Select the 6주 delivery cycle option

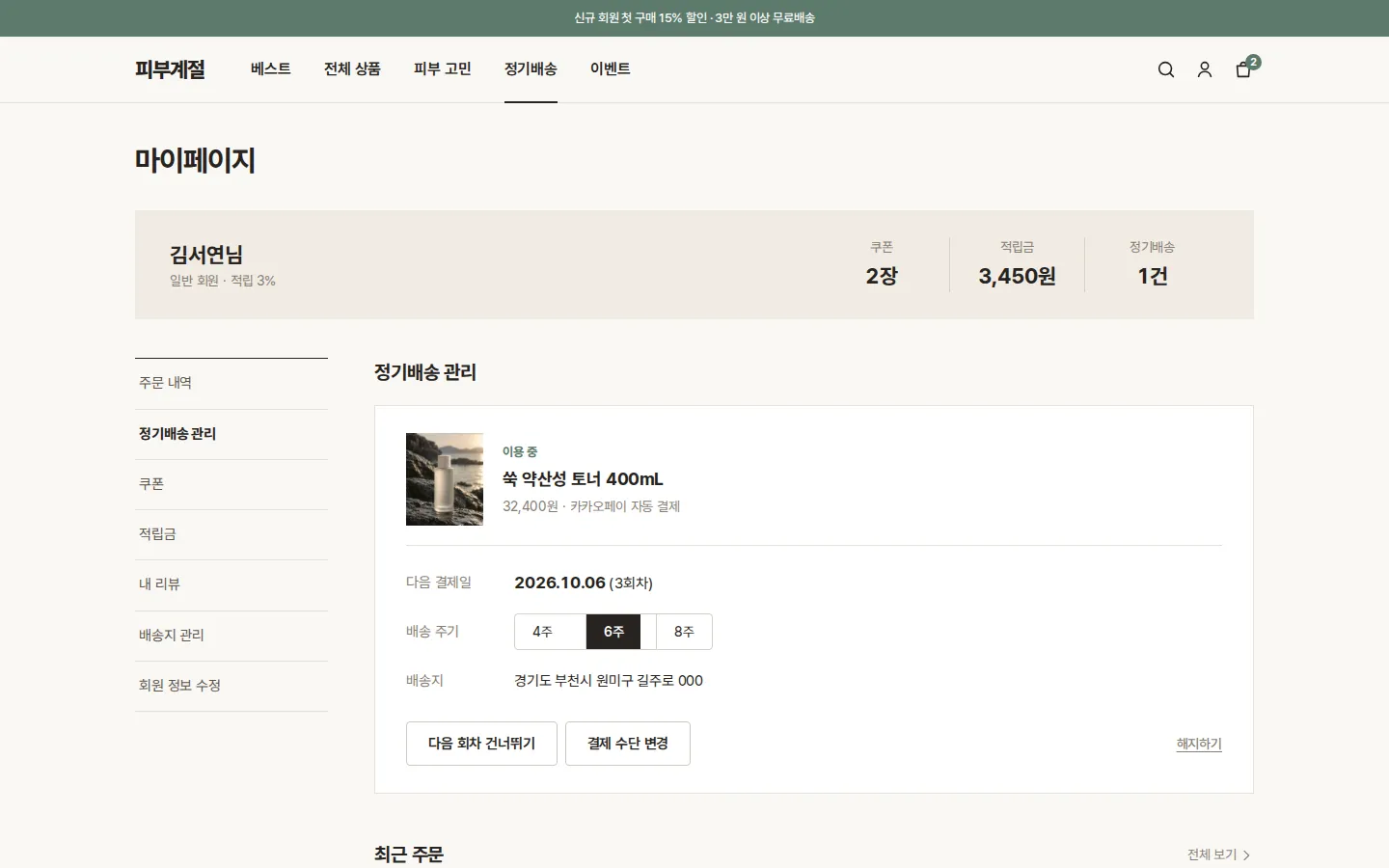[613, 632]
